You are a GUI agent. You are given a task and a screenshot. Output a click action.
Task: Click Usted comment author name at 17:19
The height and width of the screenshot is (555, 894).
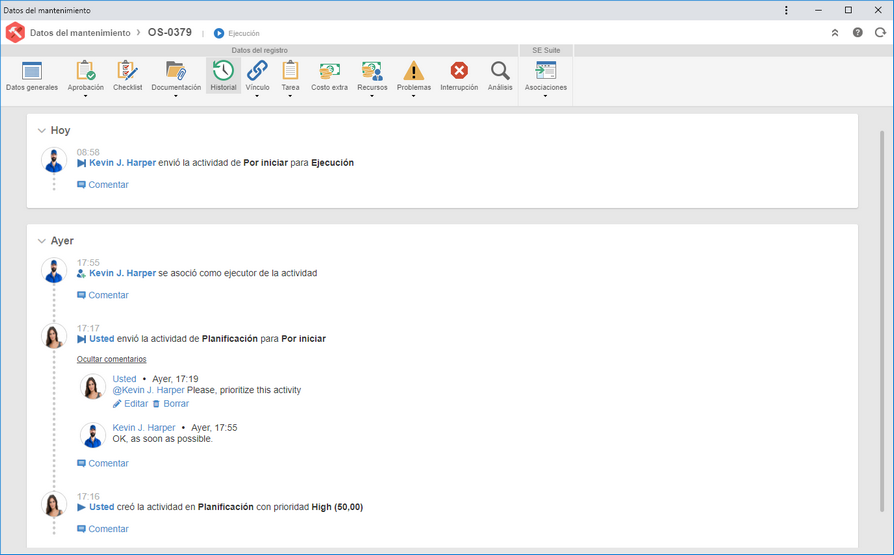[x=124, y=379]
